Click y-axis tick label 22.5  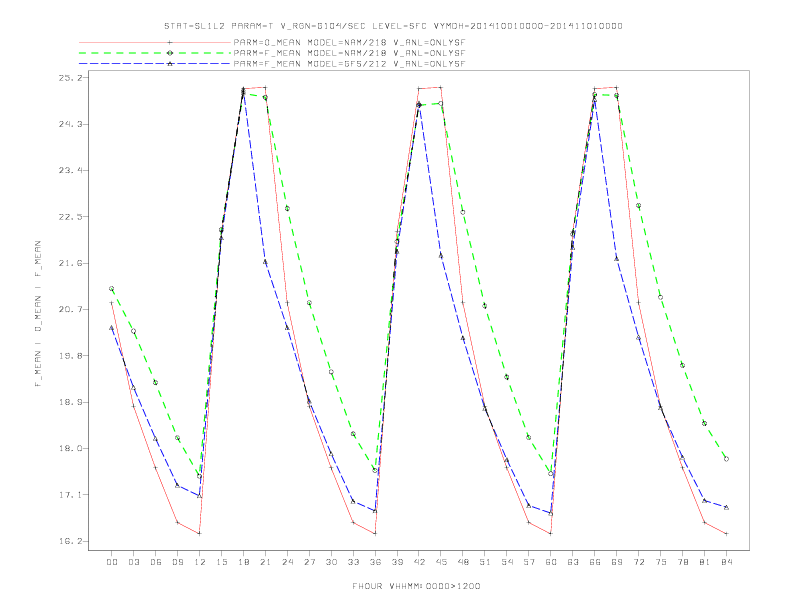(70, 217)
